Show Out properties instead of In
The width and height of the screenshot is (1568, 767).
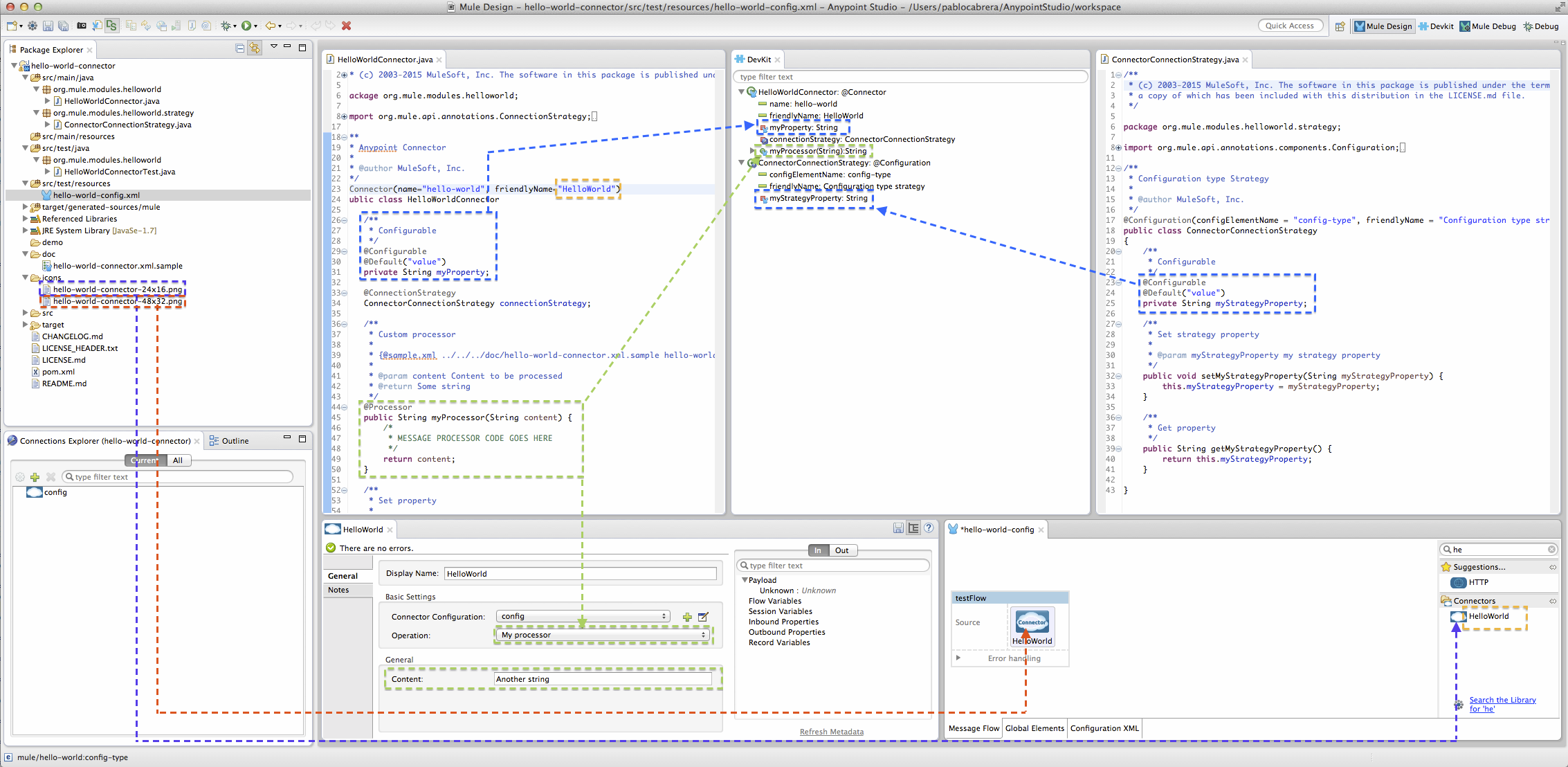pos(841,550)
